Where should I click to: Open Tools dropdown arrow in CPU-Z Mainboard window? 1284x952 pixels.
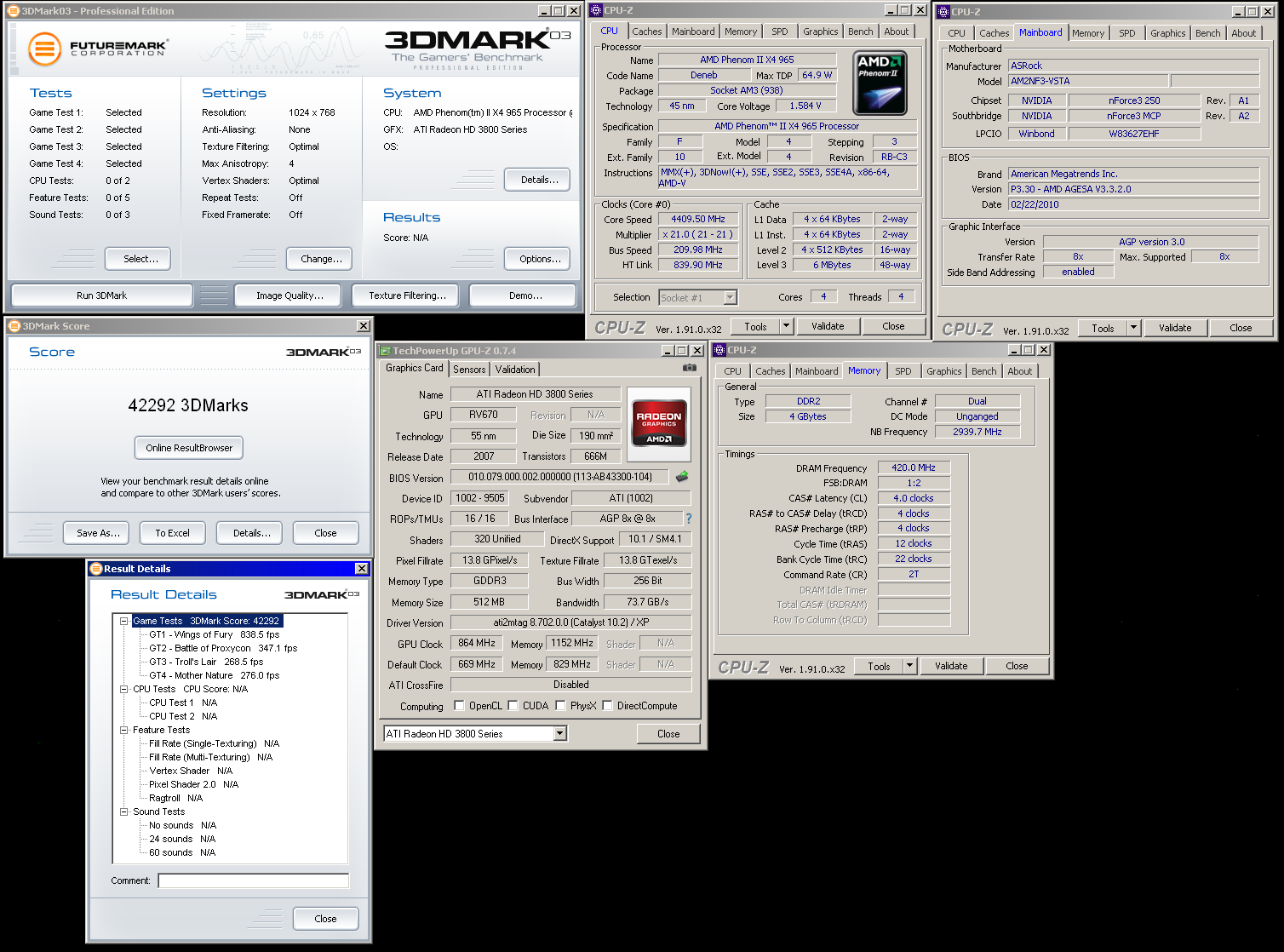coord(1133,328)
